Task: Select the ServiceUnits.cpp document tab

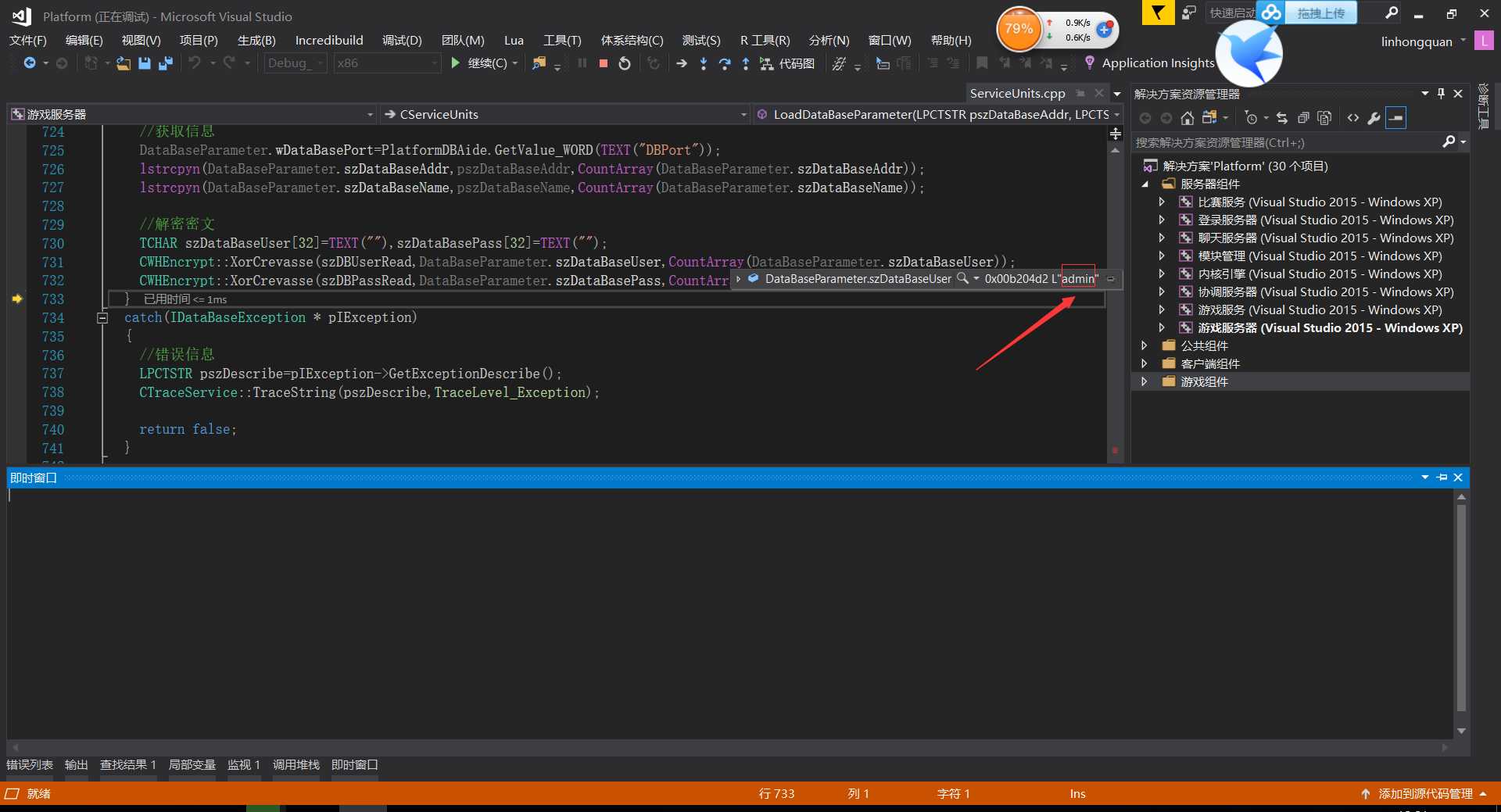Action: click(1017, 93)
